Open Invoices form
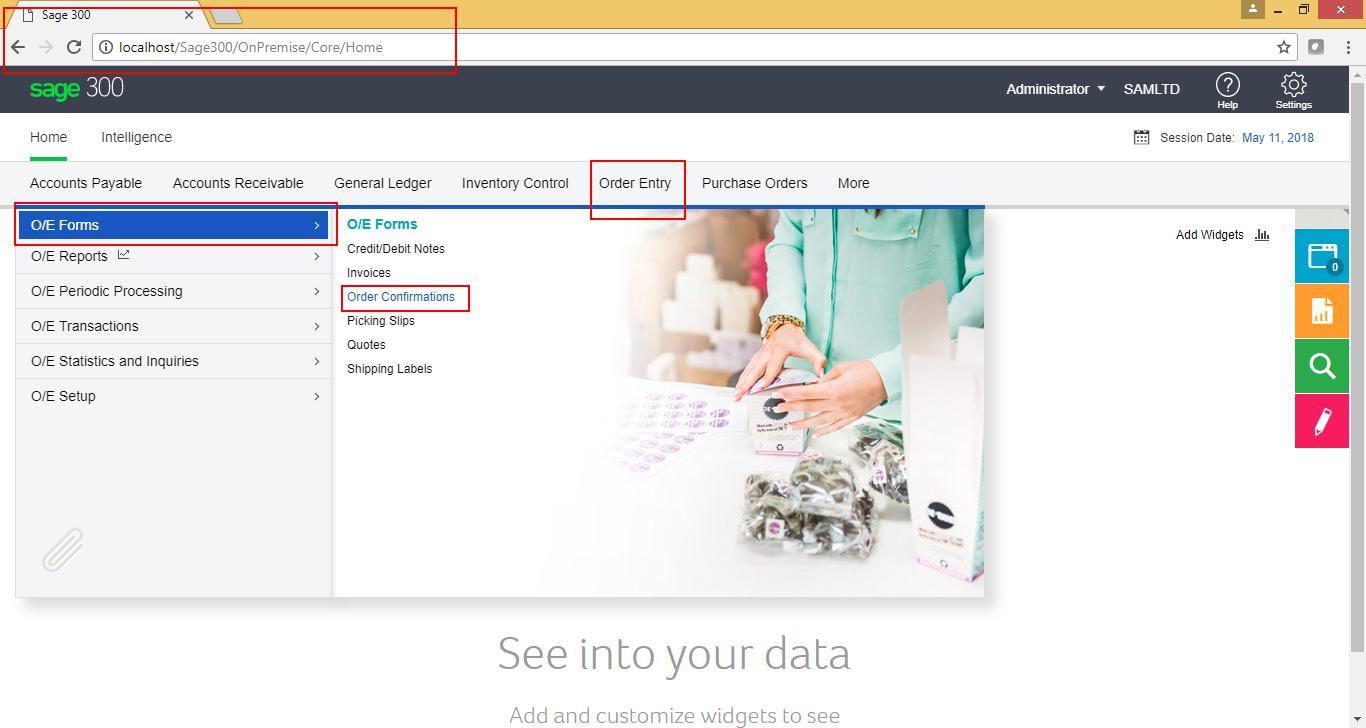This screenshot has height=728, width=1366. coord(369,273)
